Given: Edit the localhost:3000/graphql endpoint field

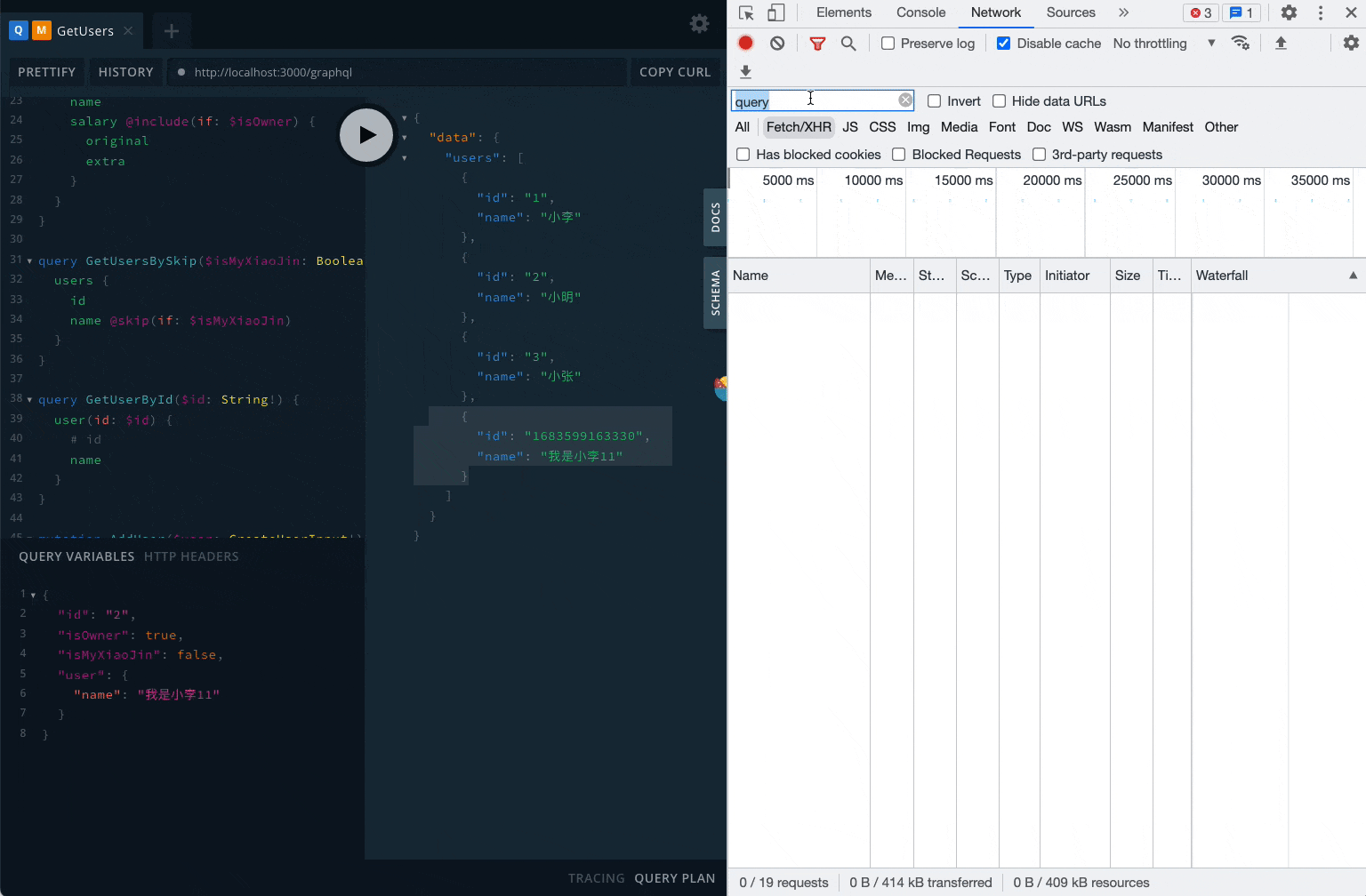Looking at the screenshot, I should click(x=398, y=72).
